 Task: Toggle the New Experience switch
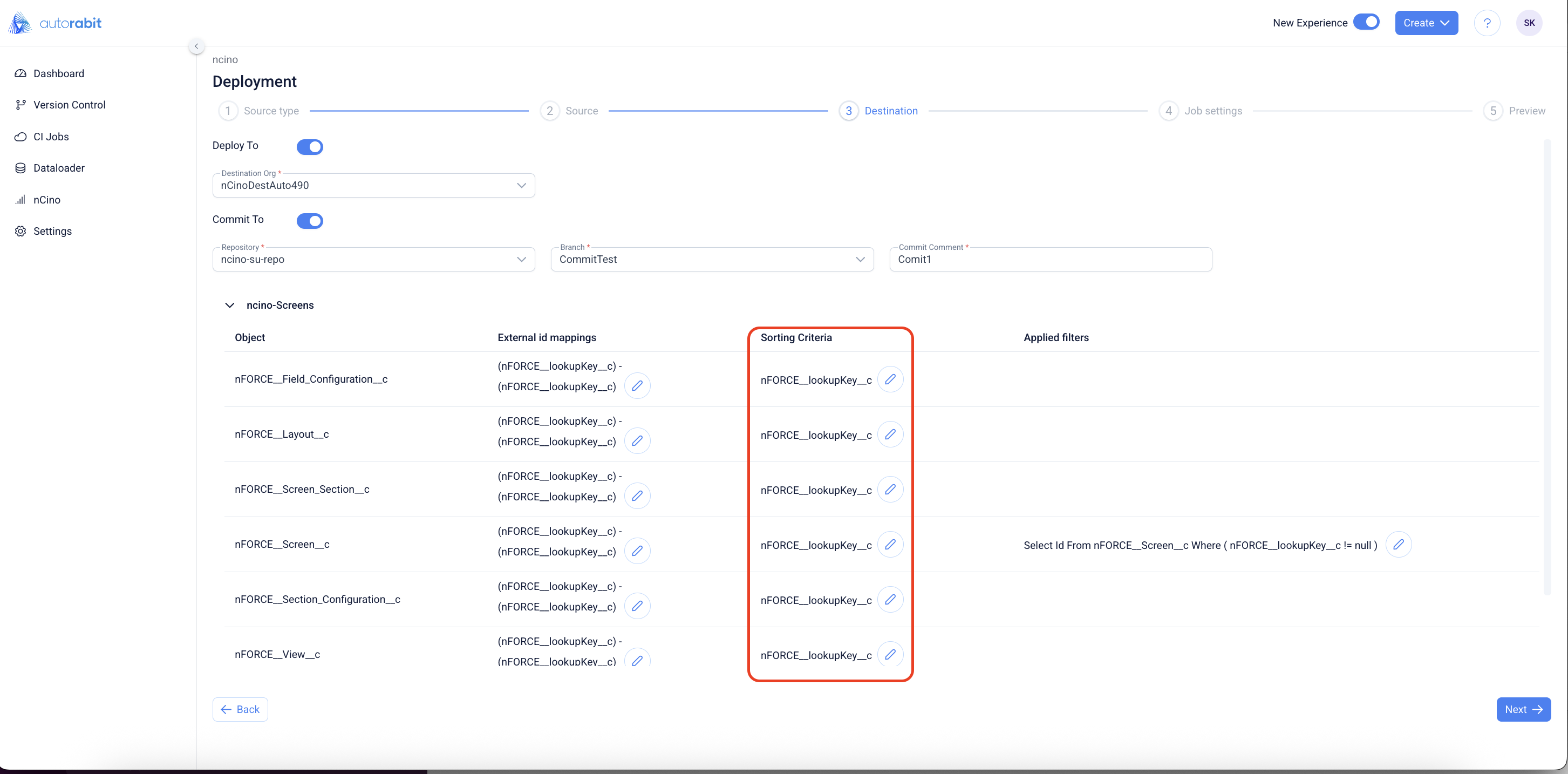(1366, 22)
